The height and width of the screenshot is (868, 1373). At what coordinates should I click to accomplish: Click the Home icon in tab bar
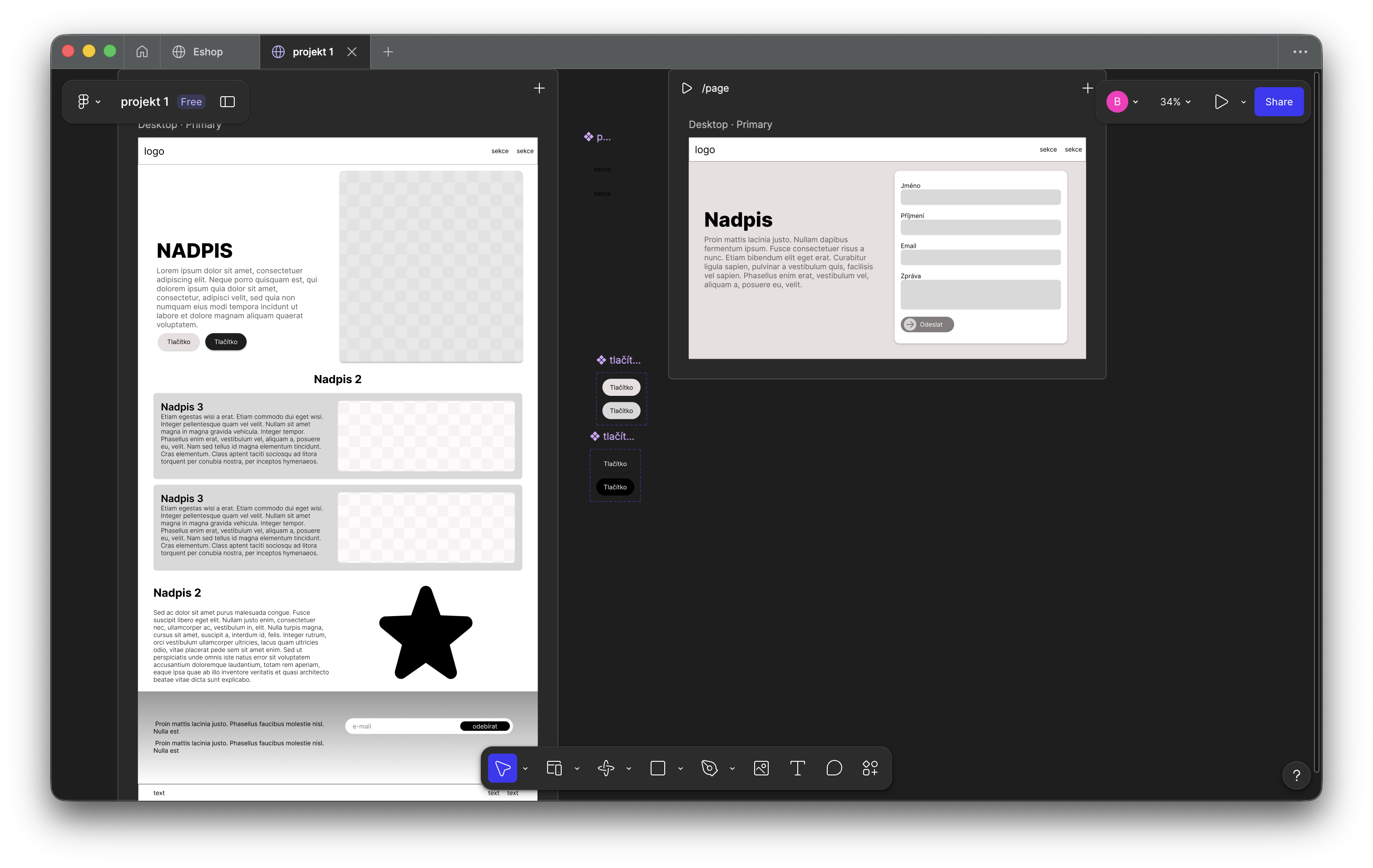point(142,51)
